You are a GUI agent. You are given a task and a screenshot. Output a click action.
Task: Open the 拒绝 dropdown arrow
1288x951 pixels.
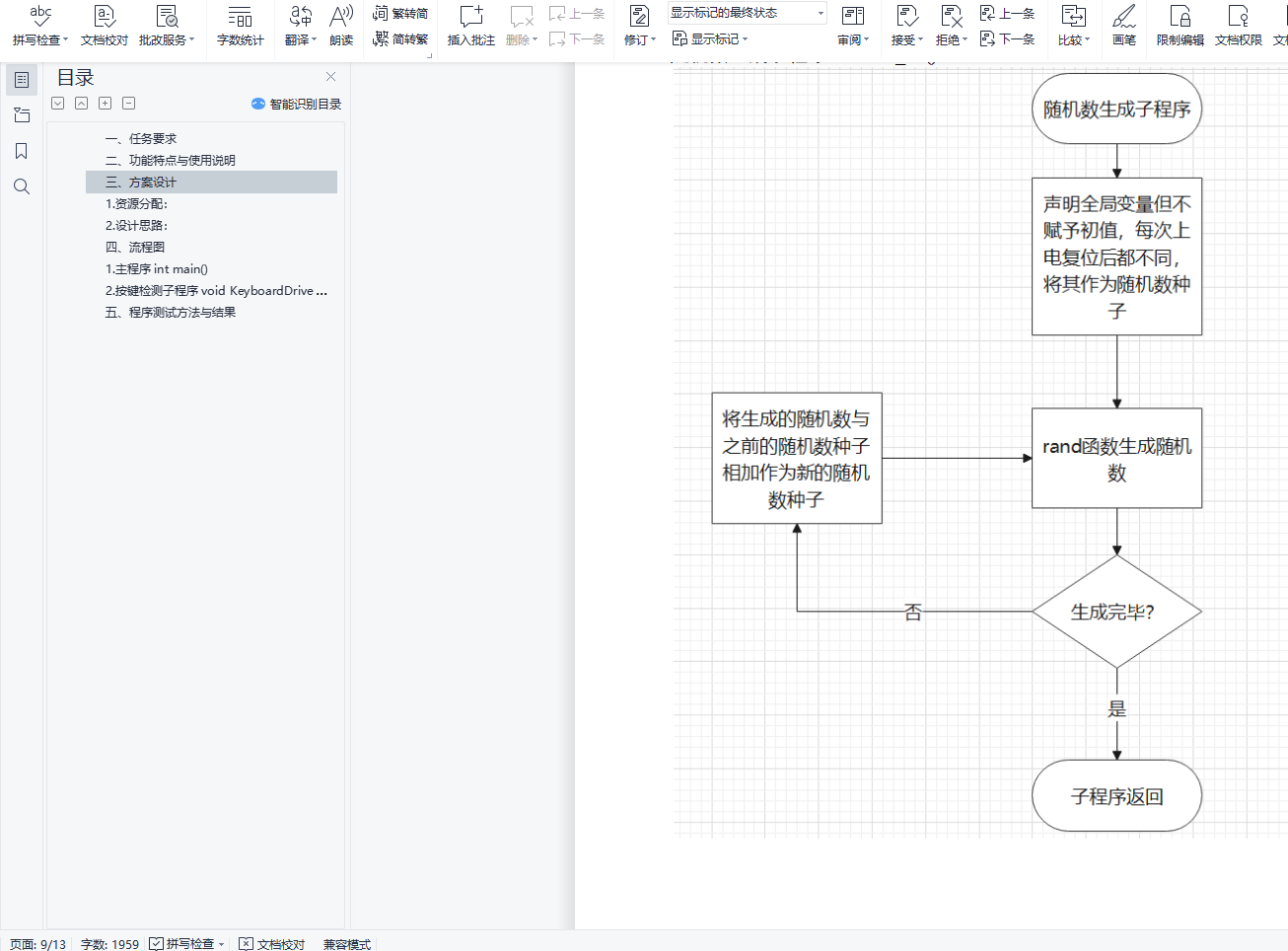pos(966,40)
